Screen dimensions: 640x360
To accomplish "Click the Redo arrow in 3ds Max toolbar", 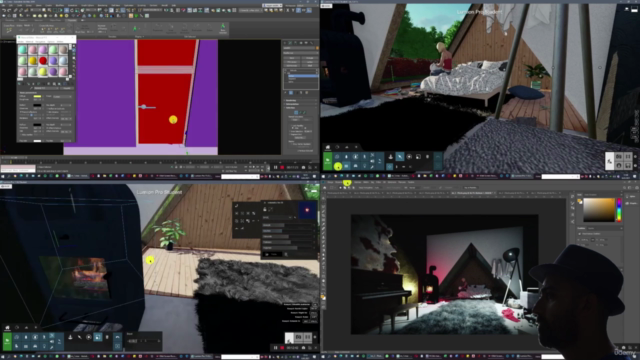I will coord(9,10).
